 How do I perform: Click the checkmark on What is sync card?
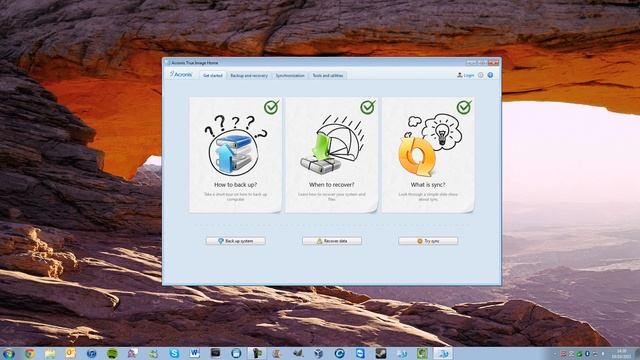pyautogui.click(x=464, y=107)
